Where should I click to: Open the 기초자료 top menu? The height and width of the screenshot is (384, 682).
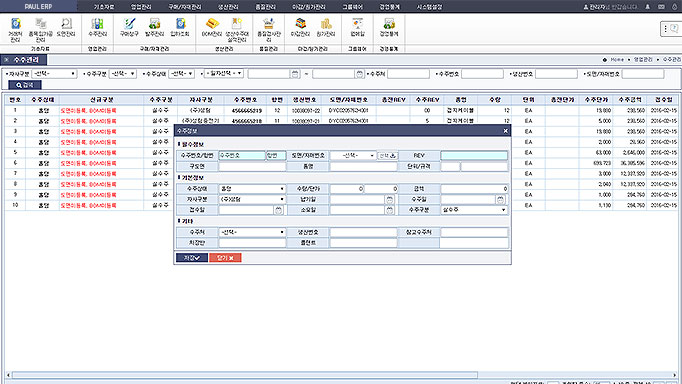pos(104,7)
